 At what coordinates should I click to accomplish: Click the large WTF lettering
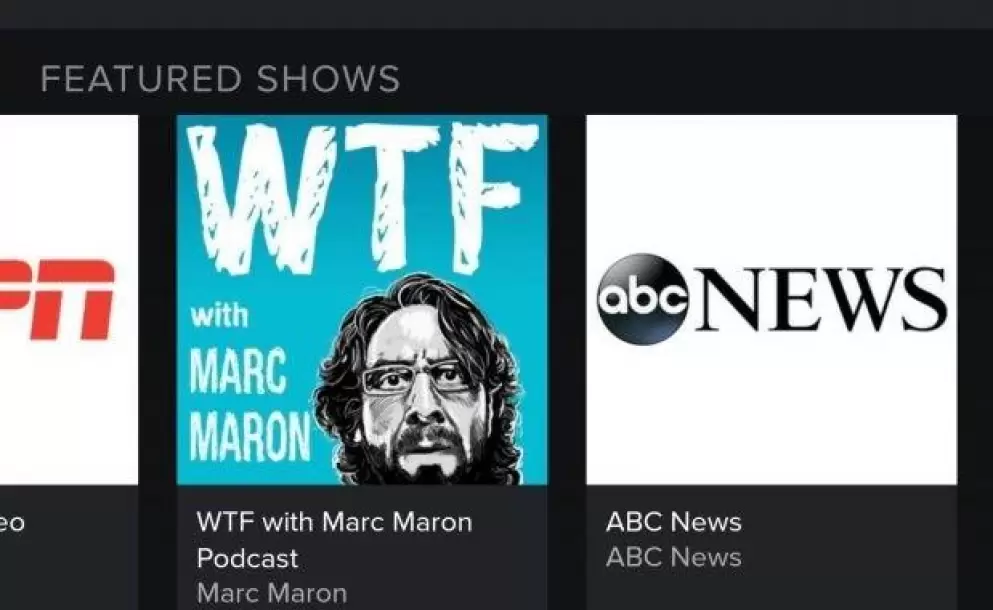362,198
